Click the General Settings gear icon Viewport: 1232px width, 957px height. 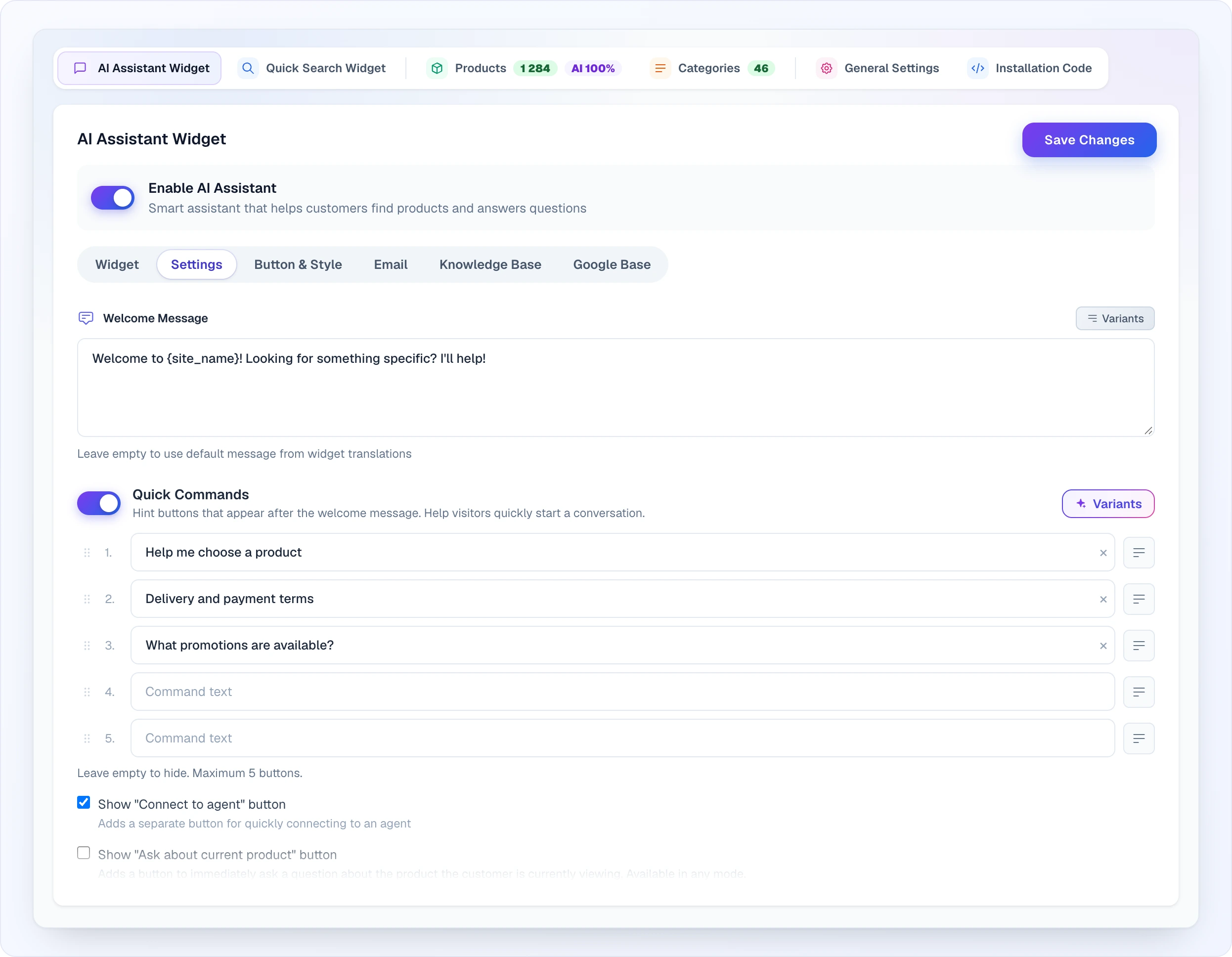click(827, 68)
